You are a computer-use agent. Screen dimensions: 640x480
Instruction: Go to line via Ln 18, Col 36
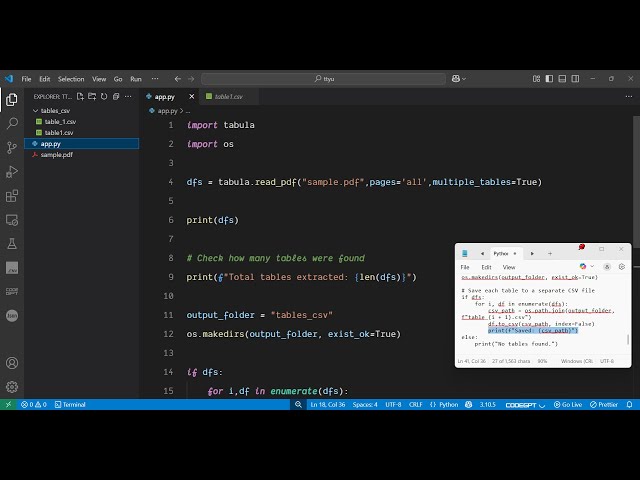[328, 404]
